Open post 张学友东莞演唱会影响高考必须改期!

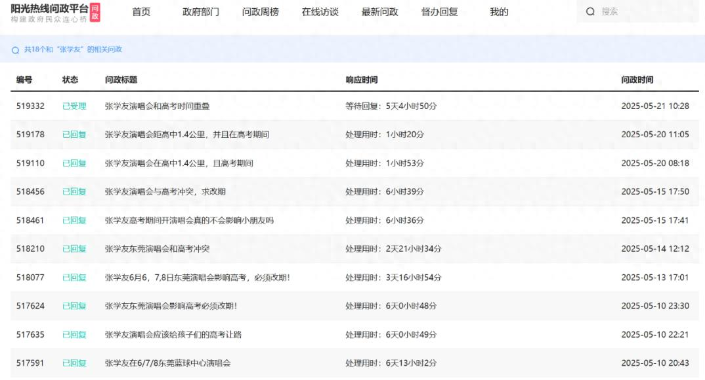[171, 306]
